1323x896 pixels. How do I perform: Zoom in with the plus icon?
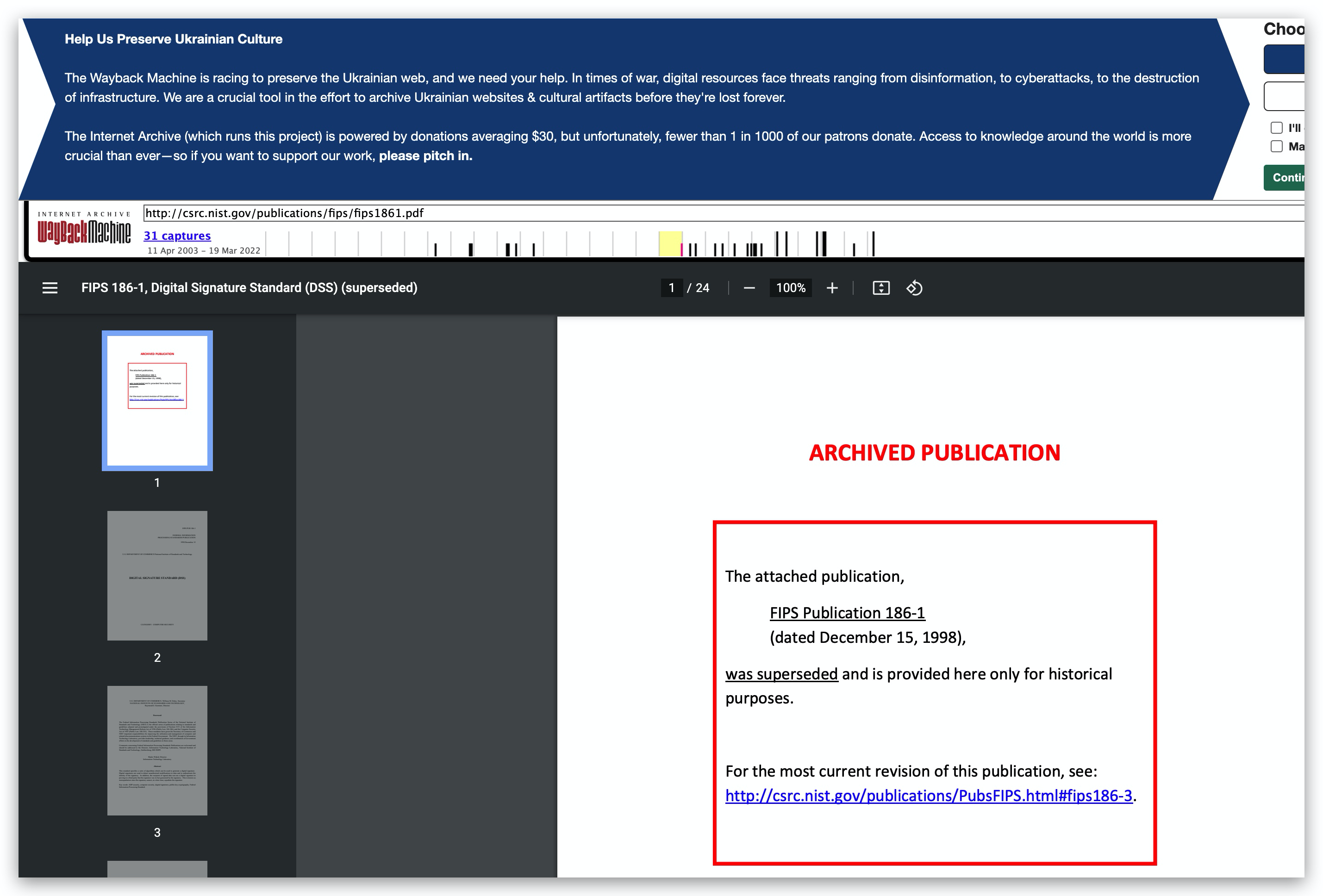(x=832, y=288)
